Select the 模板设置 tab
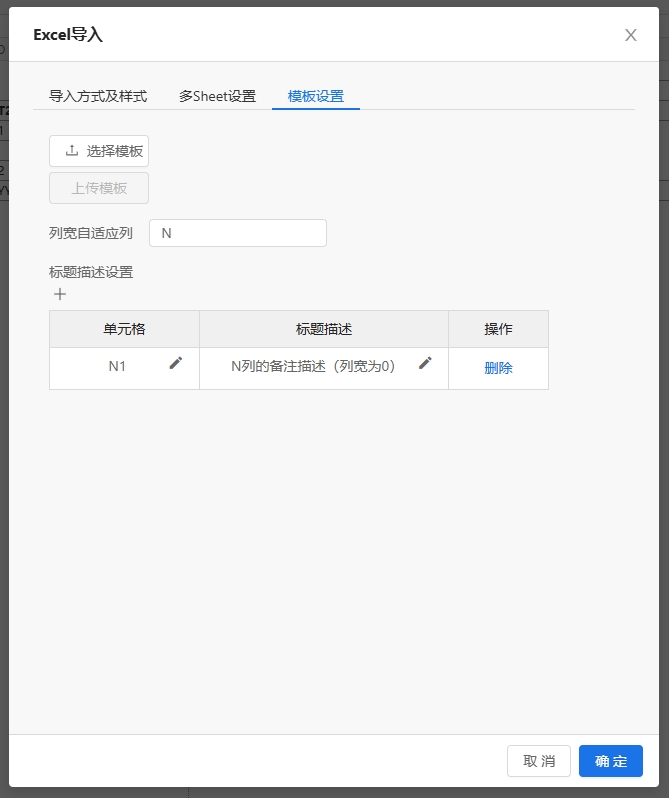The image size is (669, 798). pyautogui.click(x=316, y=96)
